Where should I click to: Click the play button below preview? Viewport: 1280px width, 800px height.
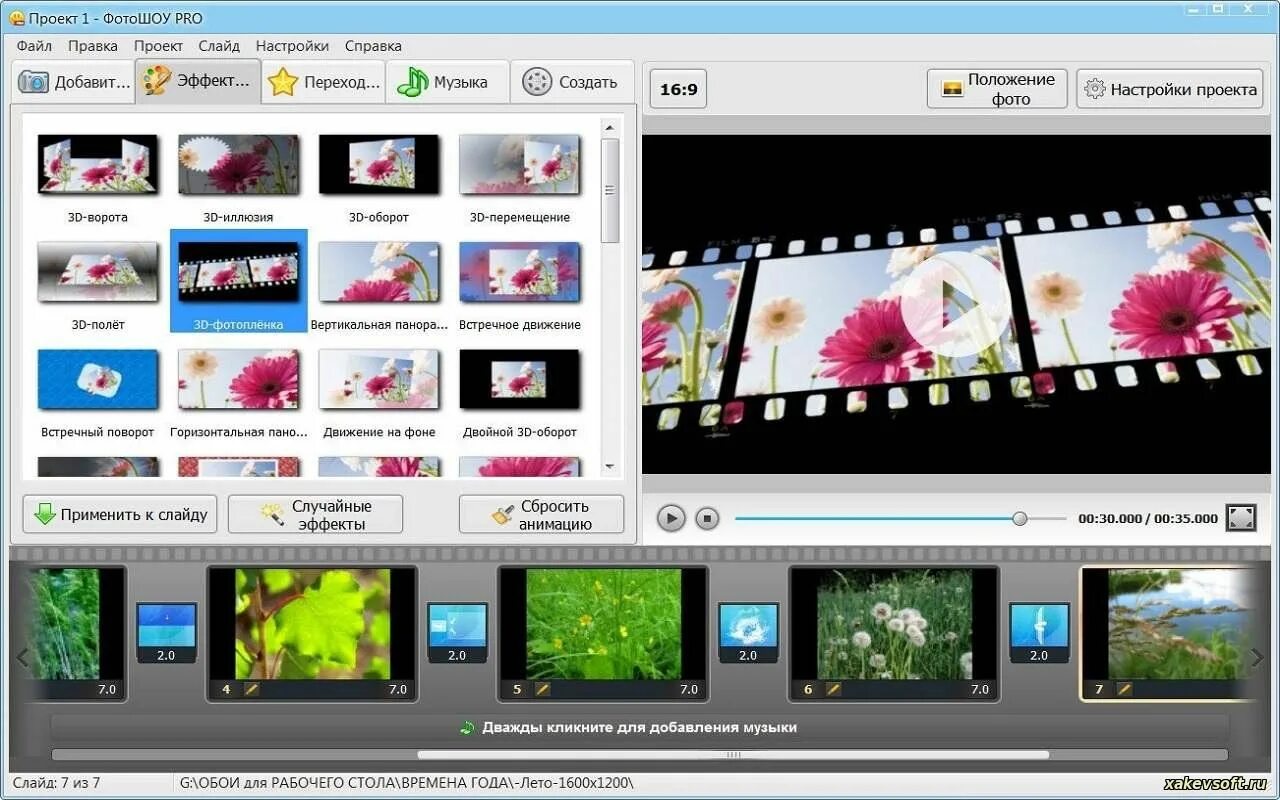point(671,518)
